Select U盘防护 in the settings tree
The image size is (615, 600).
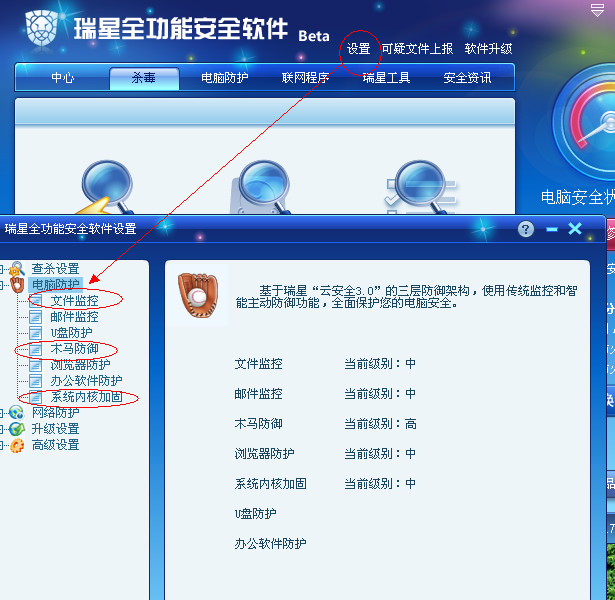(71, 333)
